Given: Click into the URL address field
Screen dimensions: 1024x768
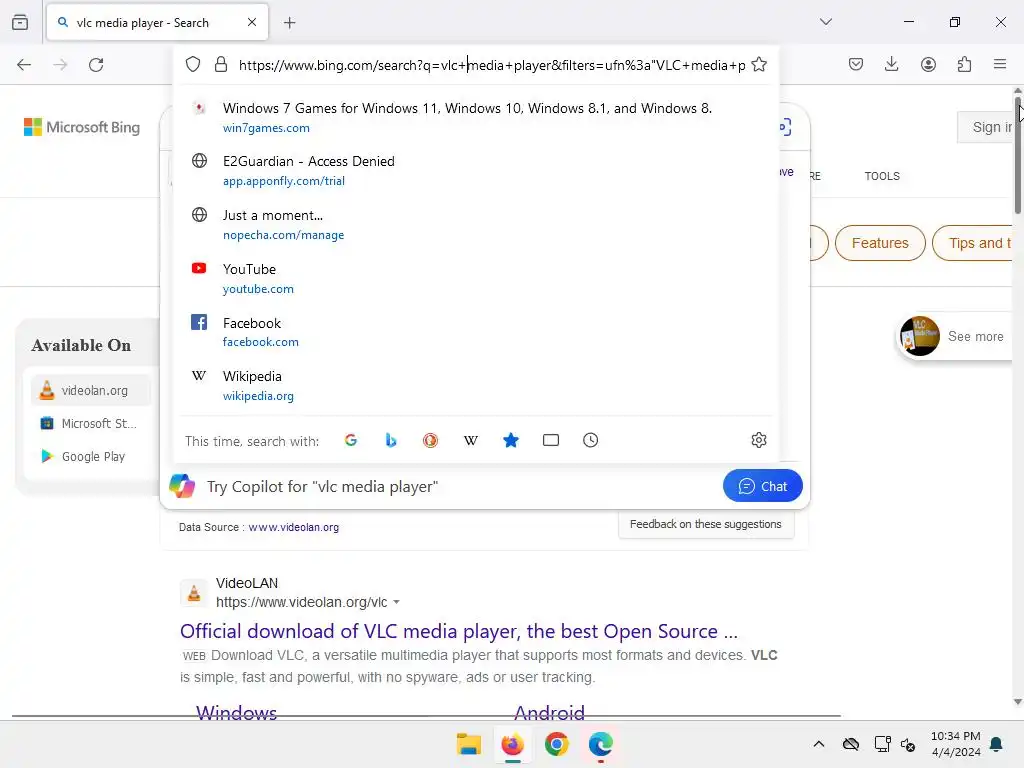Looking at the screenshot, I should (x=491, y=65).
